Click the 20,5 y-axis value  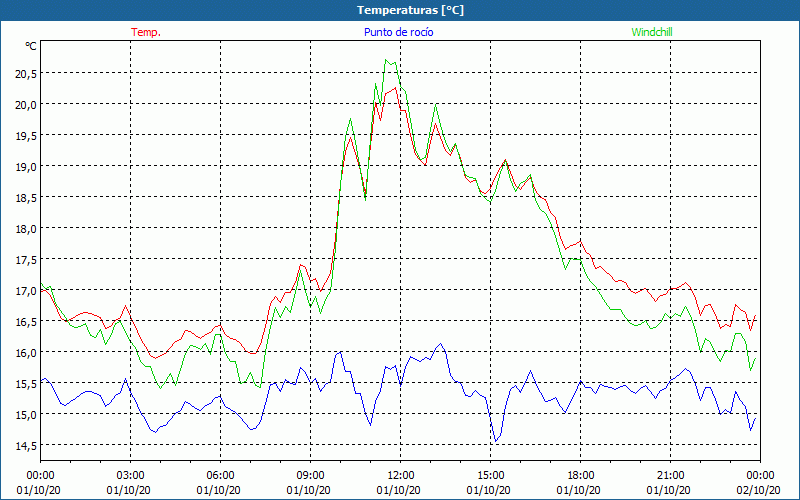coord(26,73)
